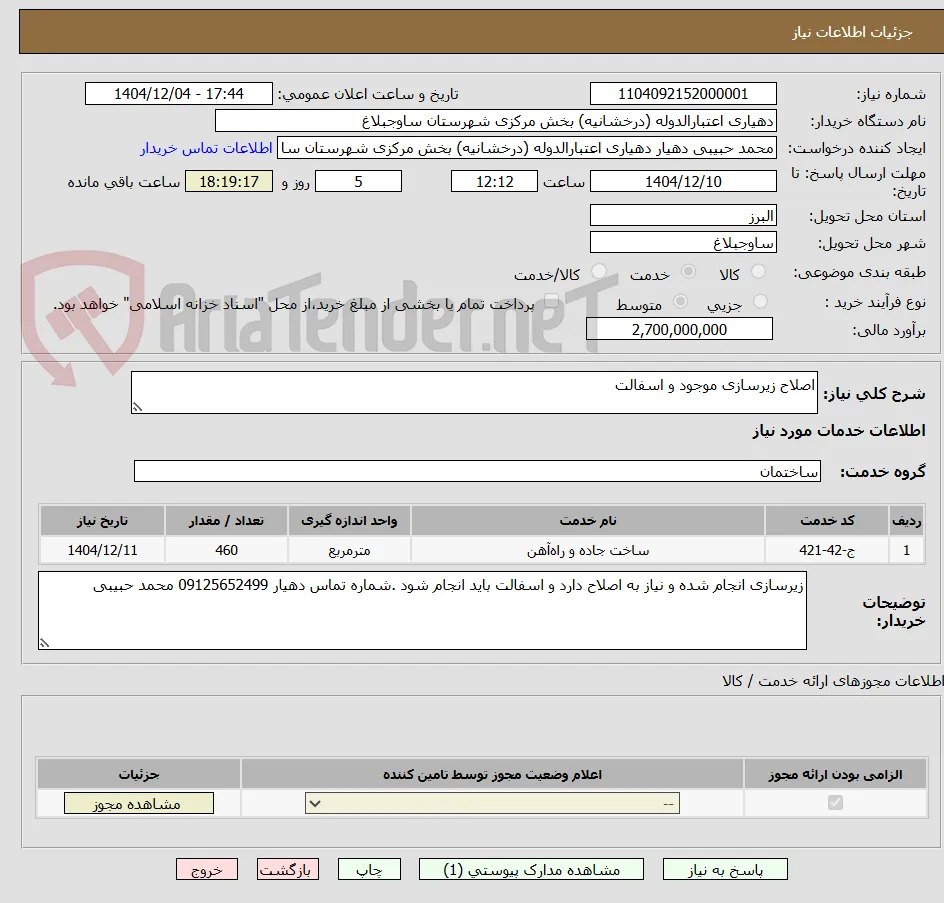Click the جزئیات اطلاعات نیاز page title
This screenshot has height=903, width=944.
[x=852, y=32]
